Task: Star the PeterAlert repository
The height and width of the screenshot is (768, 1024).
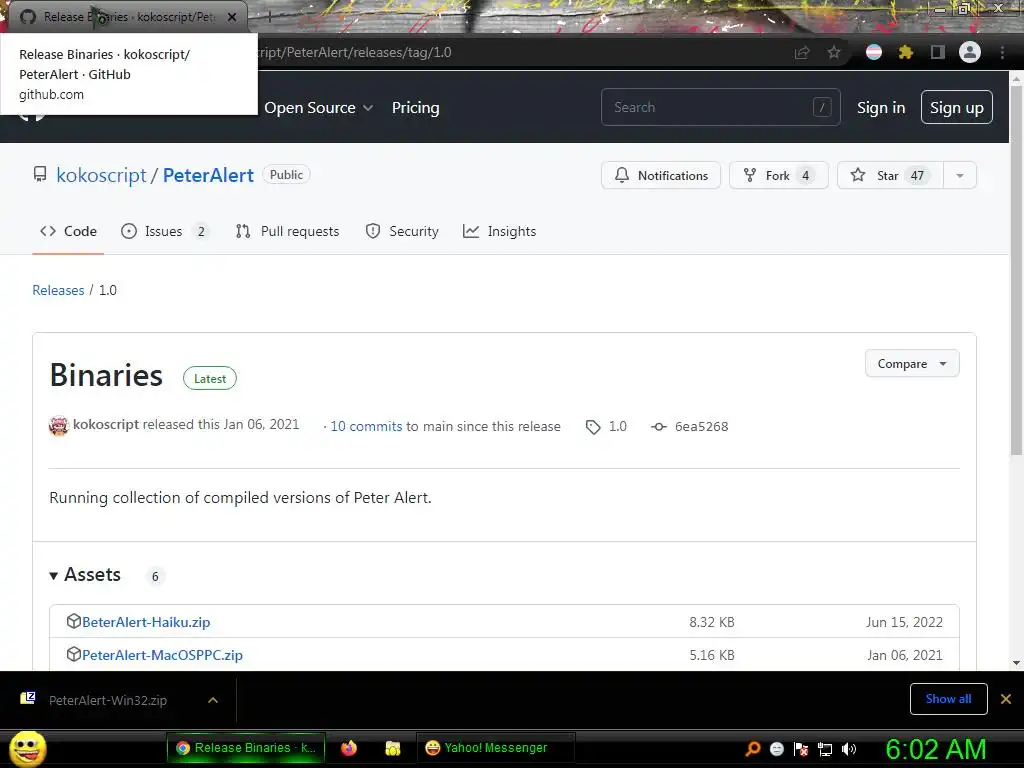Action: [x=890, y=175]
